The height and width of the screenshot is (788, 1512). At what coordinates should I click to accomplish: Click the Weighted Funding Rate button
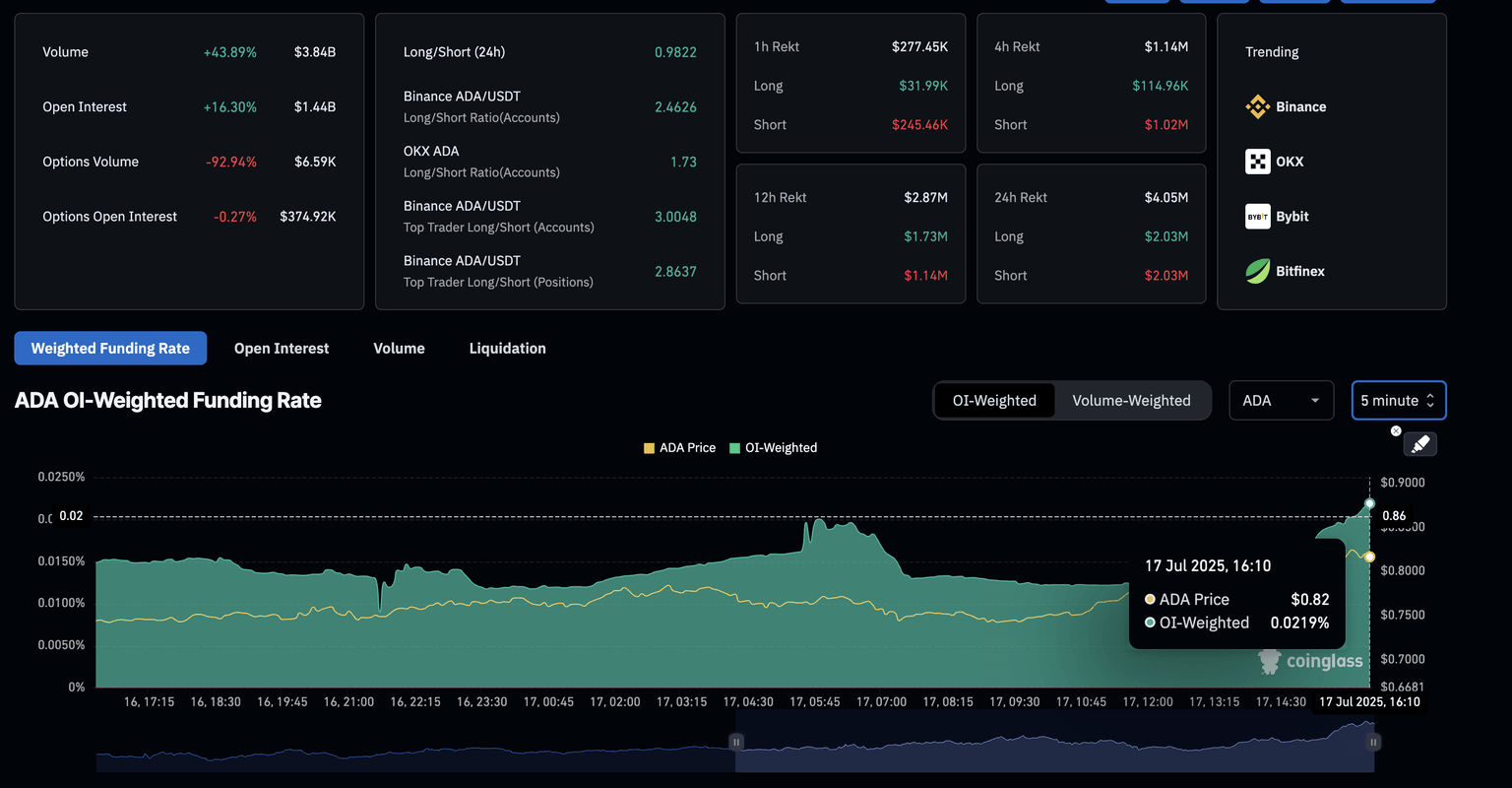click(x=110, y=349)
